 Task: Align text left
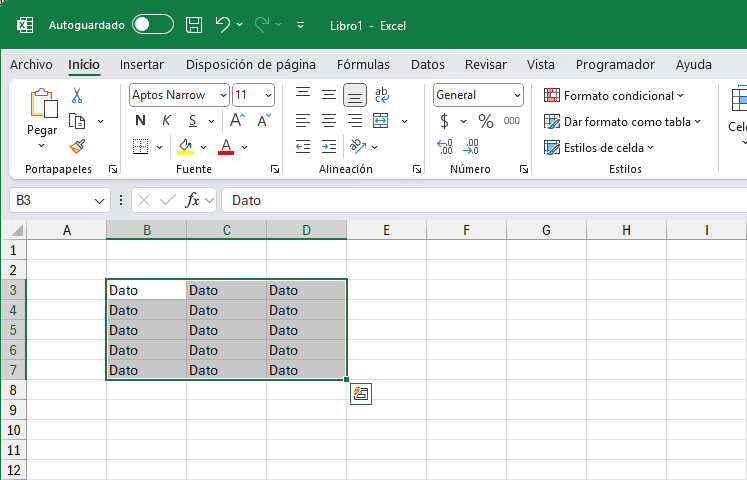pyautogui.click(x=303, y=120)
